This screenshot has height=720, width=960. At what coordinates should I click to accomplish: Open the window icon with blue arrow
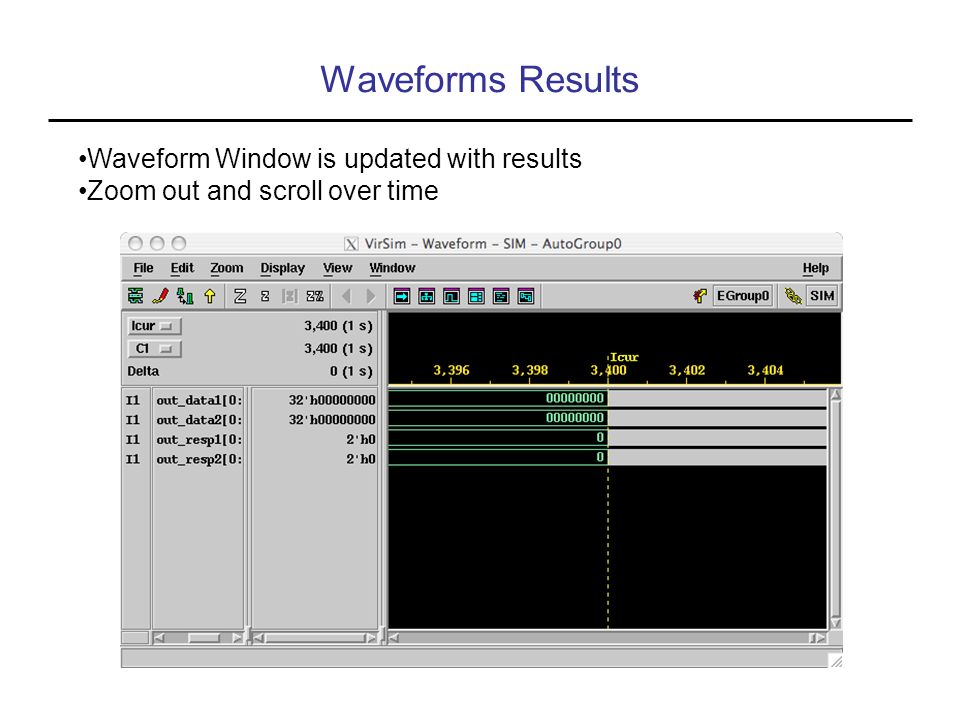[x=402, y=297]
